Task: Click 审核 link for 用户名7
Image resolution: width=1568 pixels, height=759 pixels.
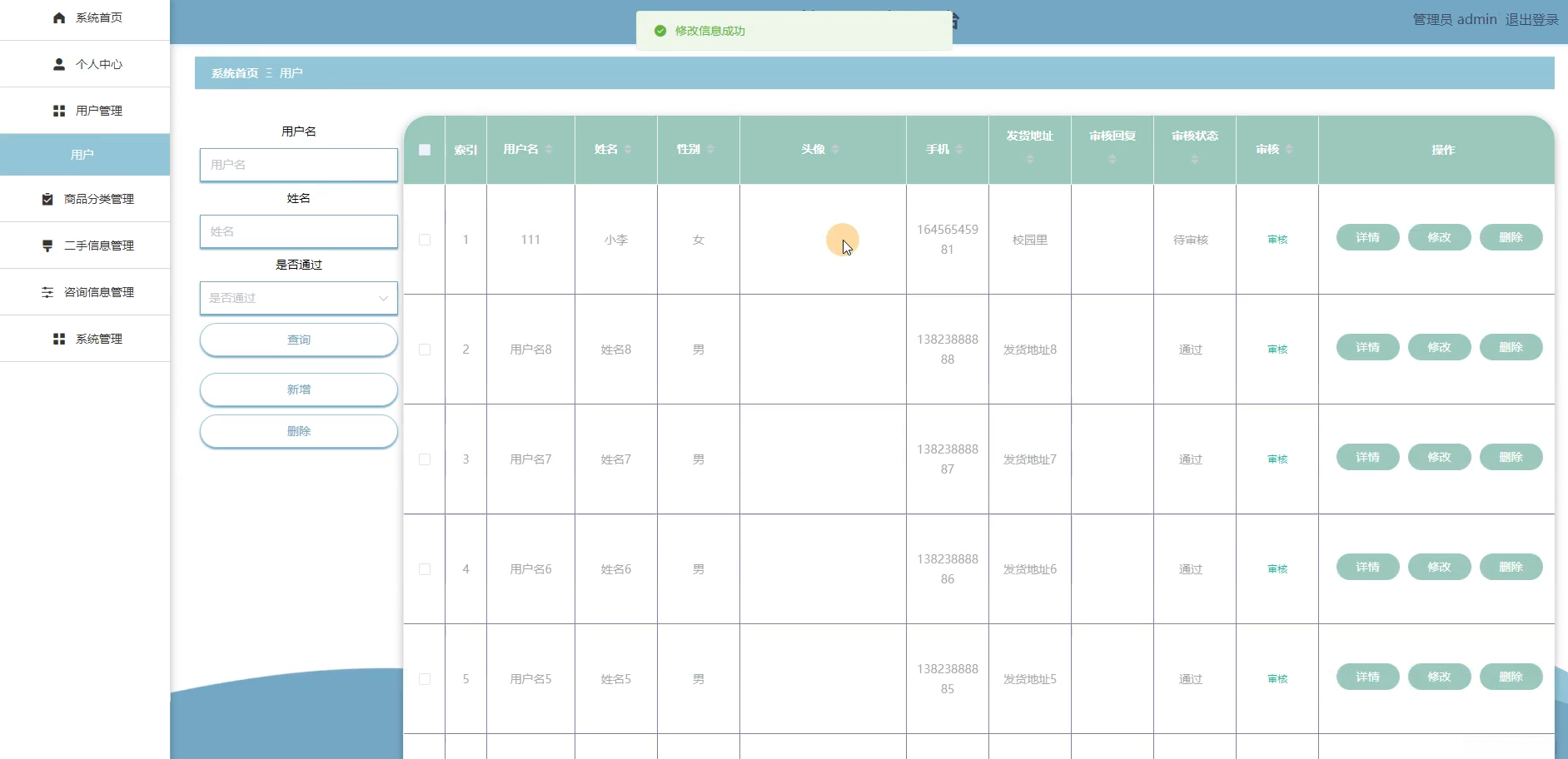Action: coord(1277,459)
